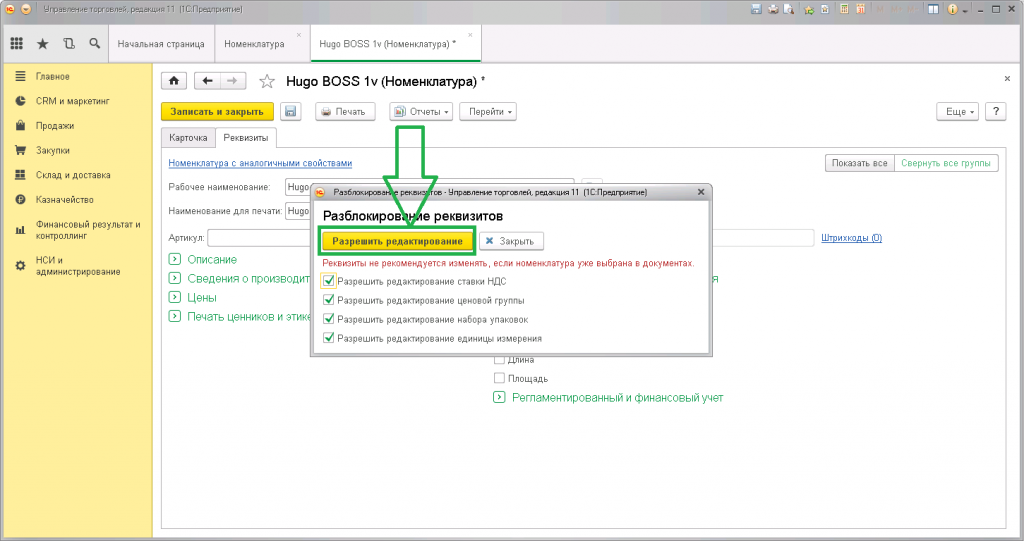The image size is (1024, 541).
Task: Open the information icon in title bar
Action: (952, 9)
